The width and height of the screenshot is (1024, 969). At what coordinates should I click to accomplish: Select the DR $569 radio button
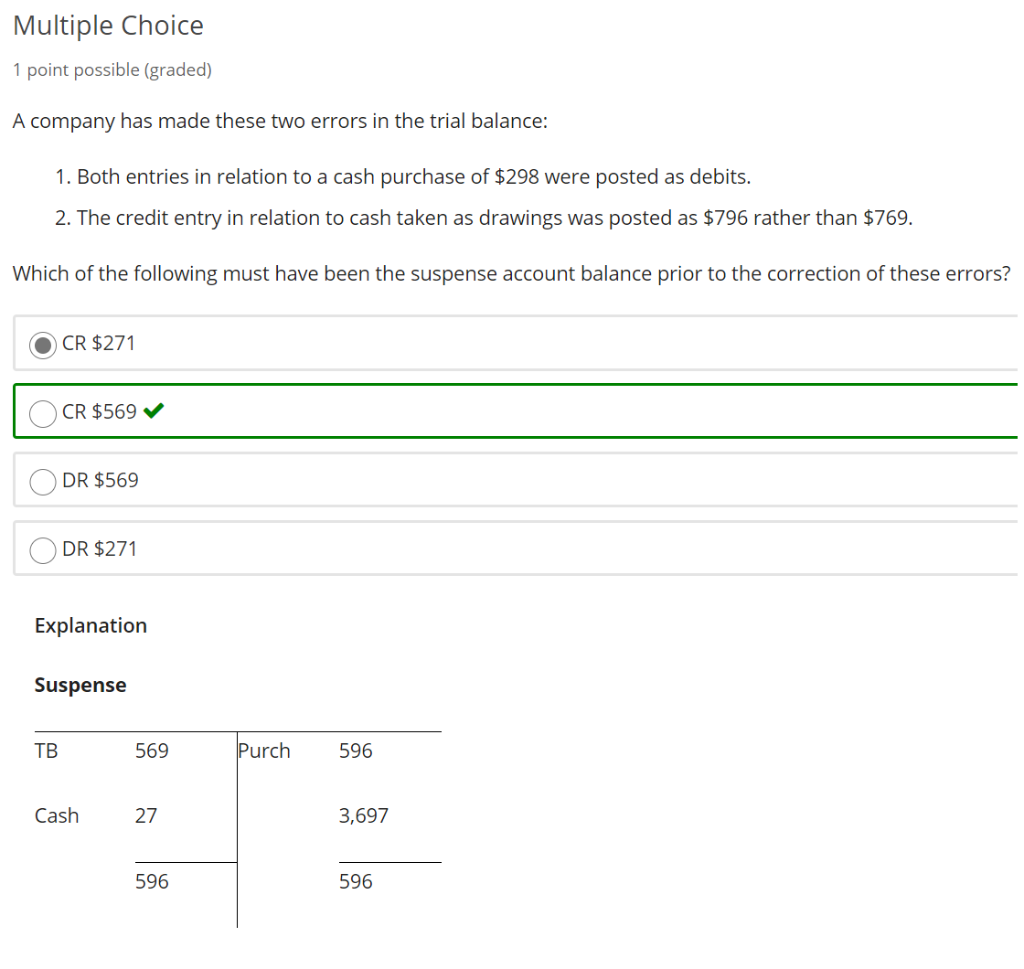click(x=42, y=481)
